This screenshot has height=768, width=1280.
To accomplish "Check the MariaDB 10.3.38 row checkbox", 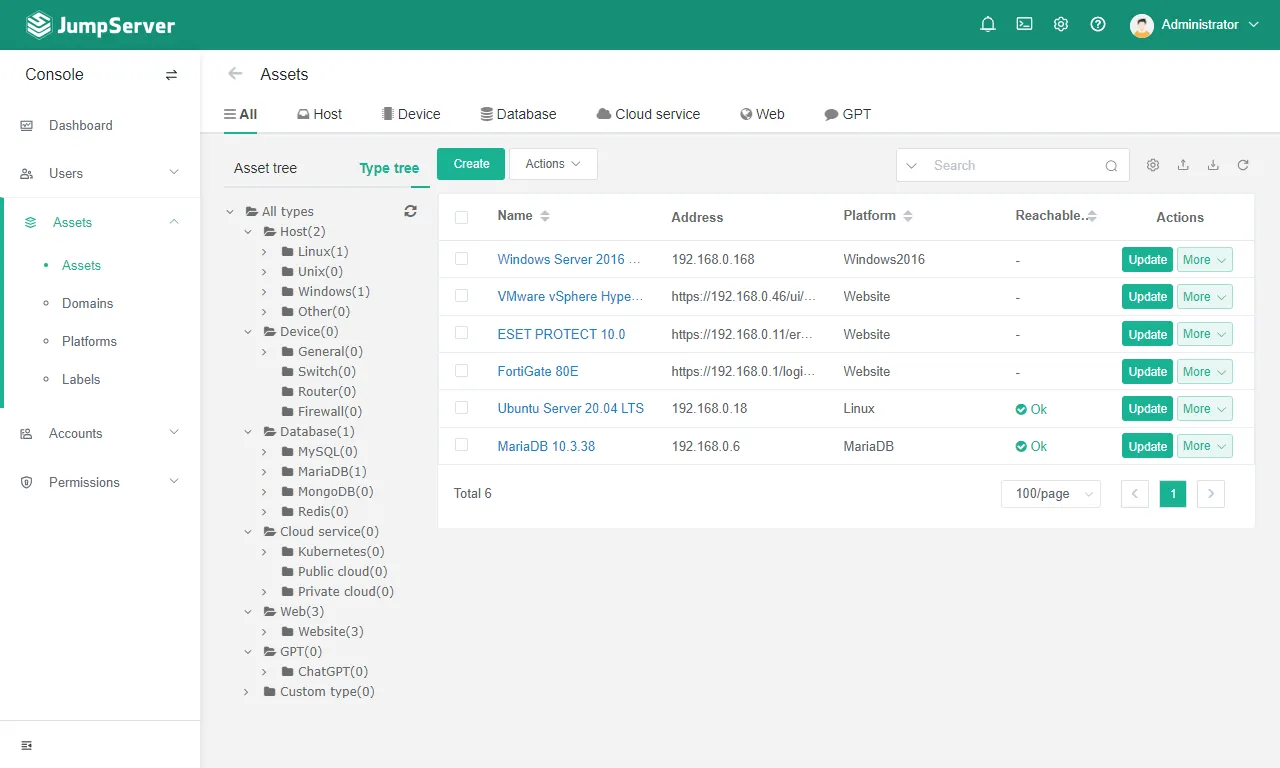I will tap(461, 445).
